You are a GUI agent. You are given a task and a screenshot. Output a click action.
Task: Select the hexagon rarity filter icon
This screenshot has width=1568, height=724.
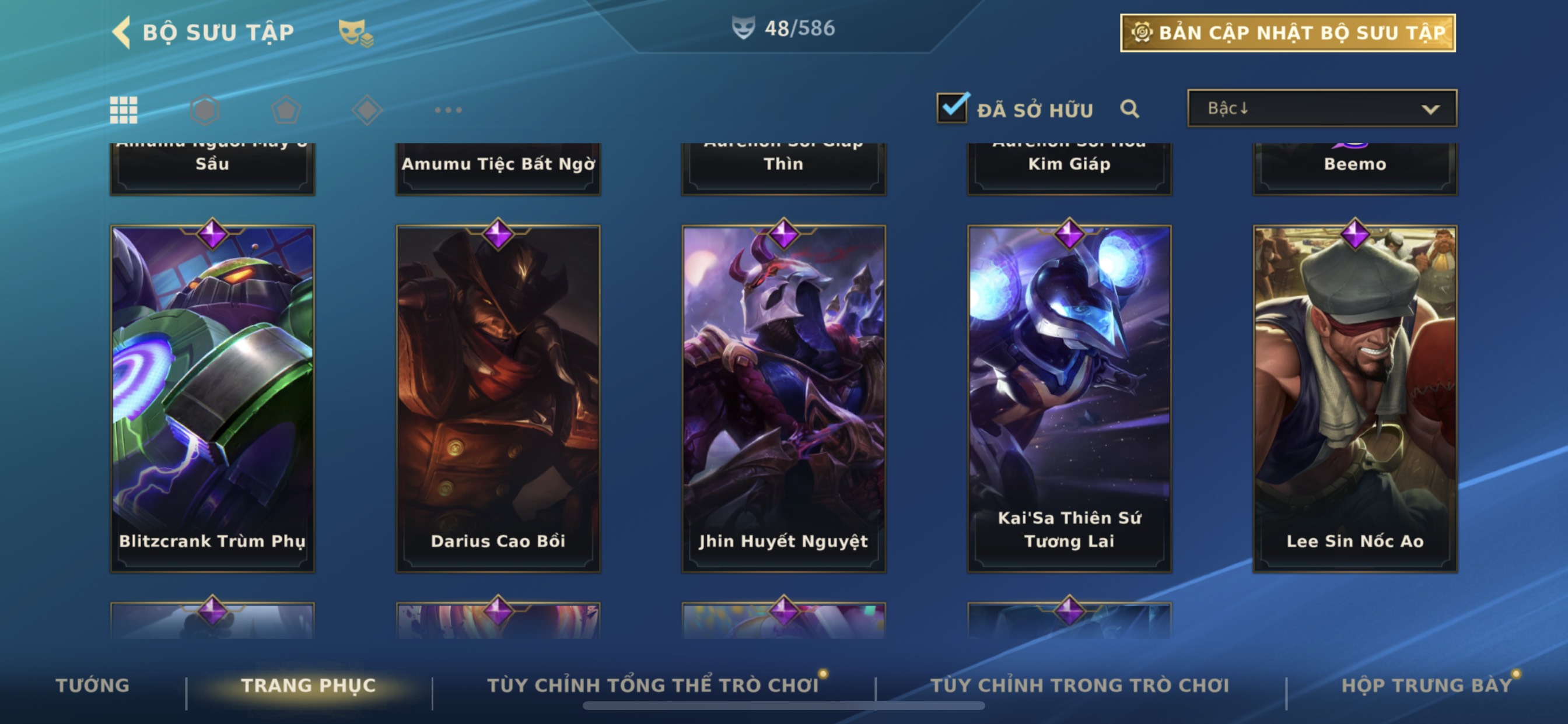pos(205,110)
